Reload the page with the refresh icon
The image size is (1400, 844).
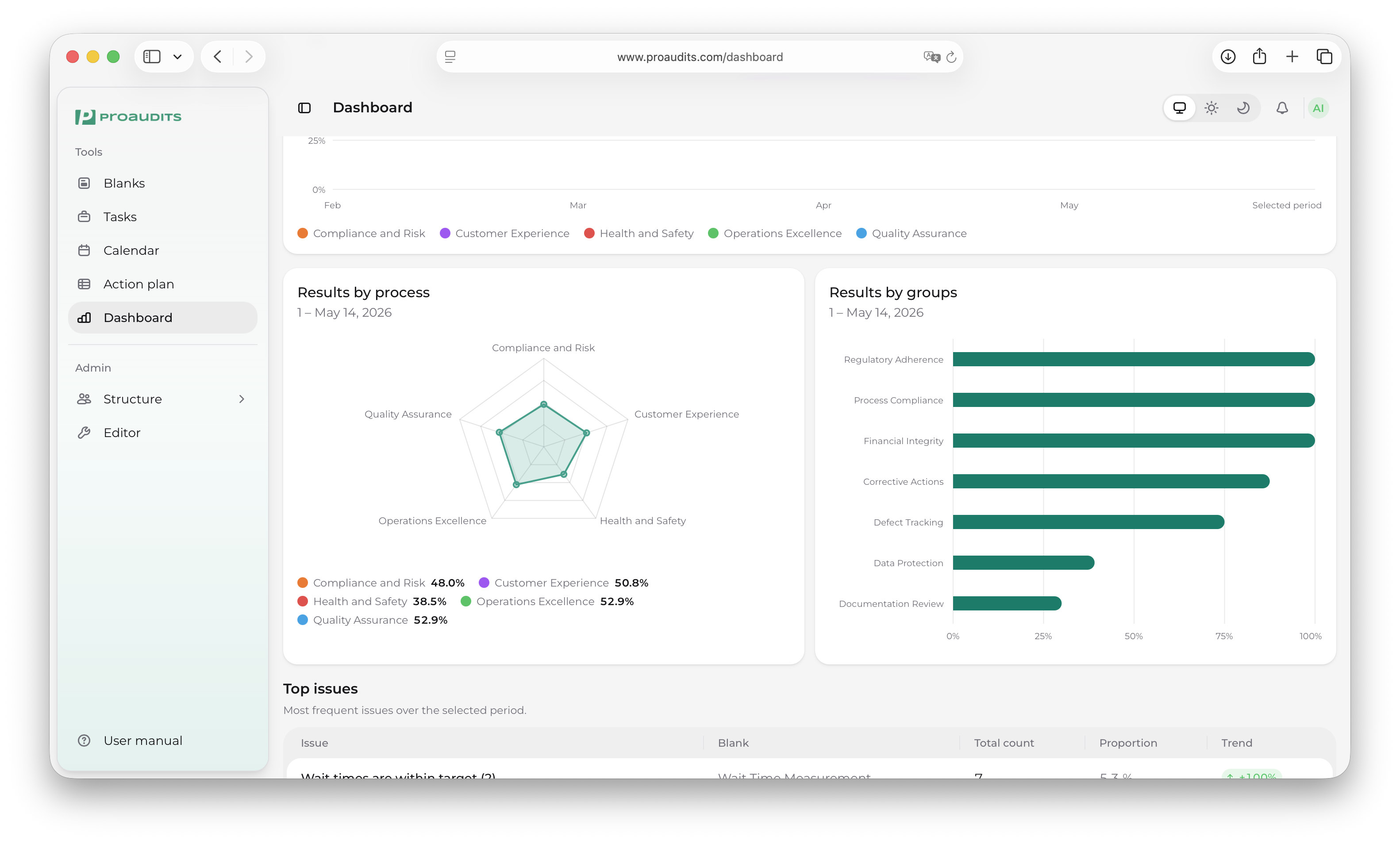951,57
